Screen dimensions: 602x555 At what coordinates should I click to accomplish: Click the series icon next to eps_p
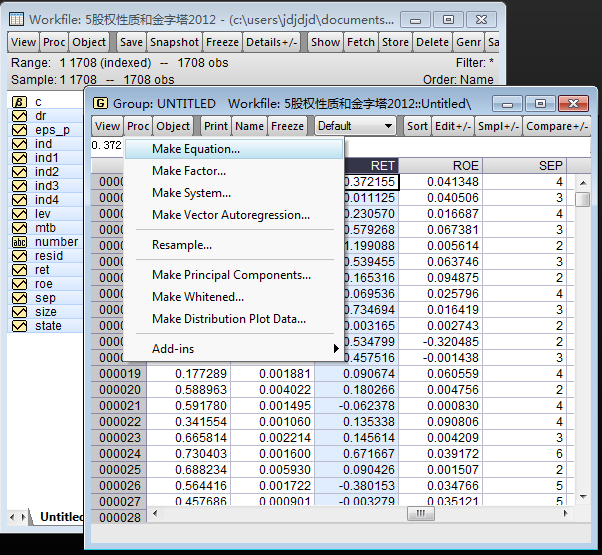click(x=19, y=130)
